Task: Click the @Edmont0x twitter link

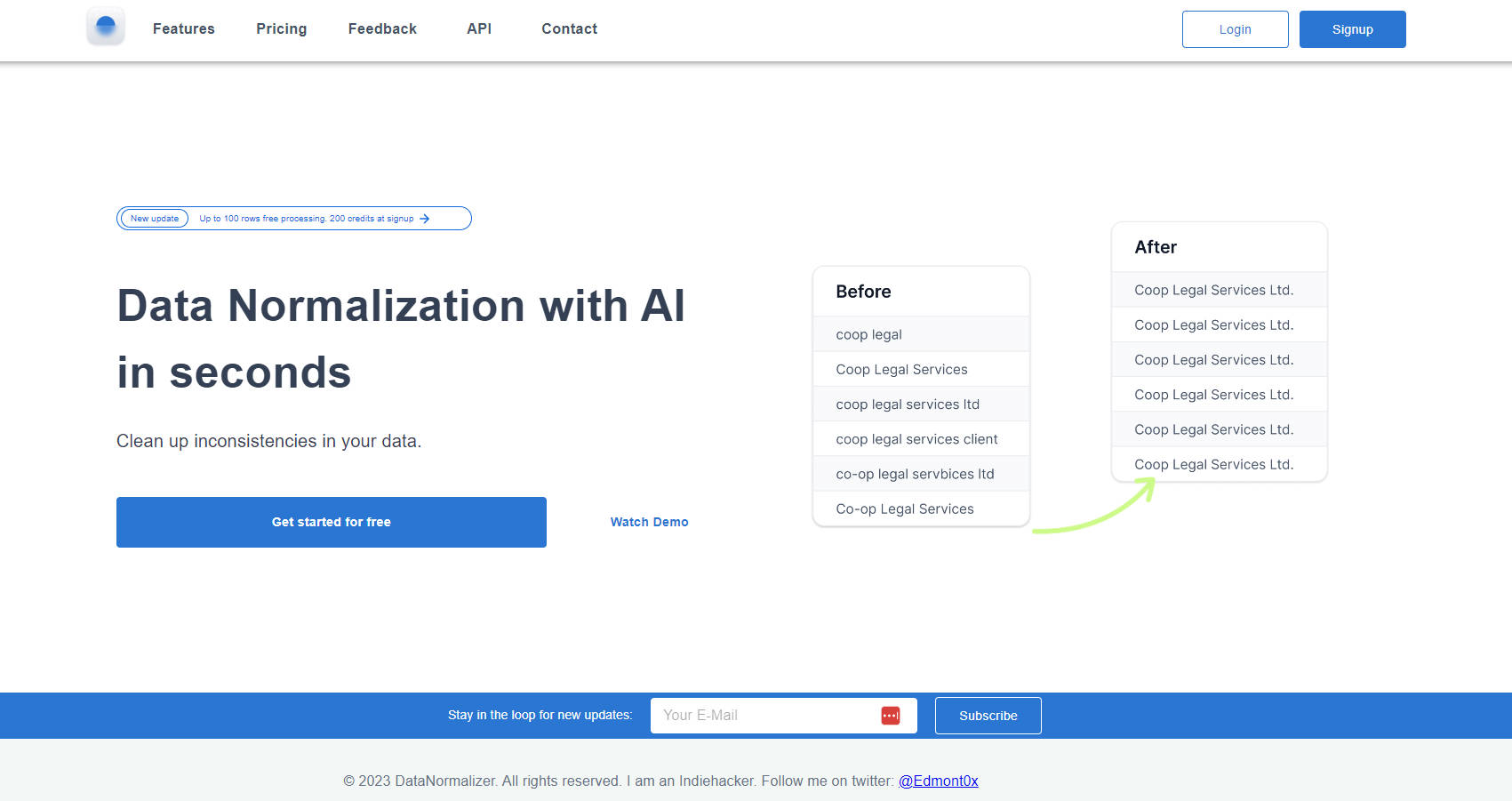Action: coord(939,781)
